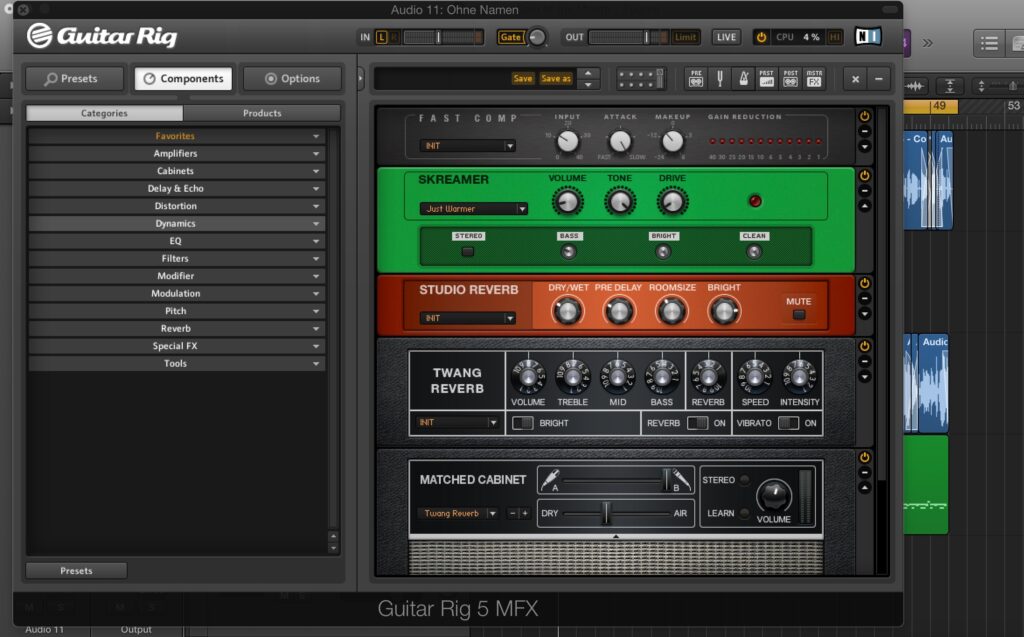Click the Matched Cabinet A/B mic slider
Screen dimensions: 1024x637
click(x=616, y=481)
